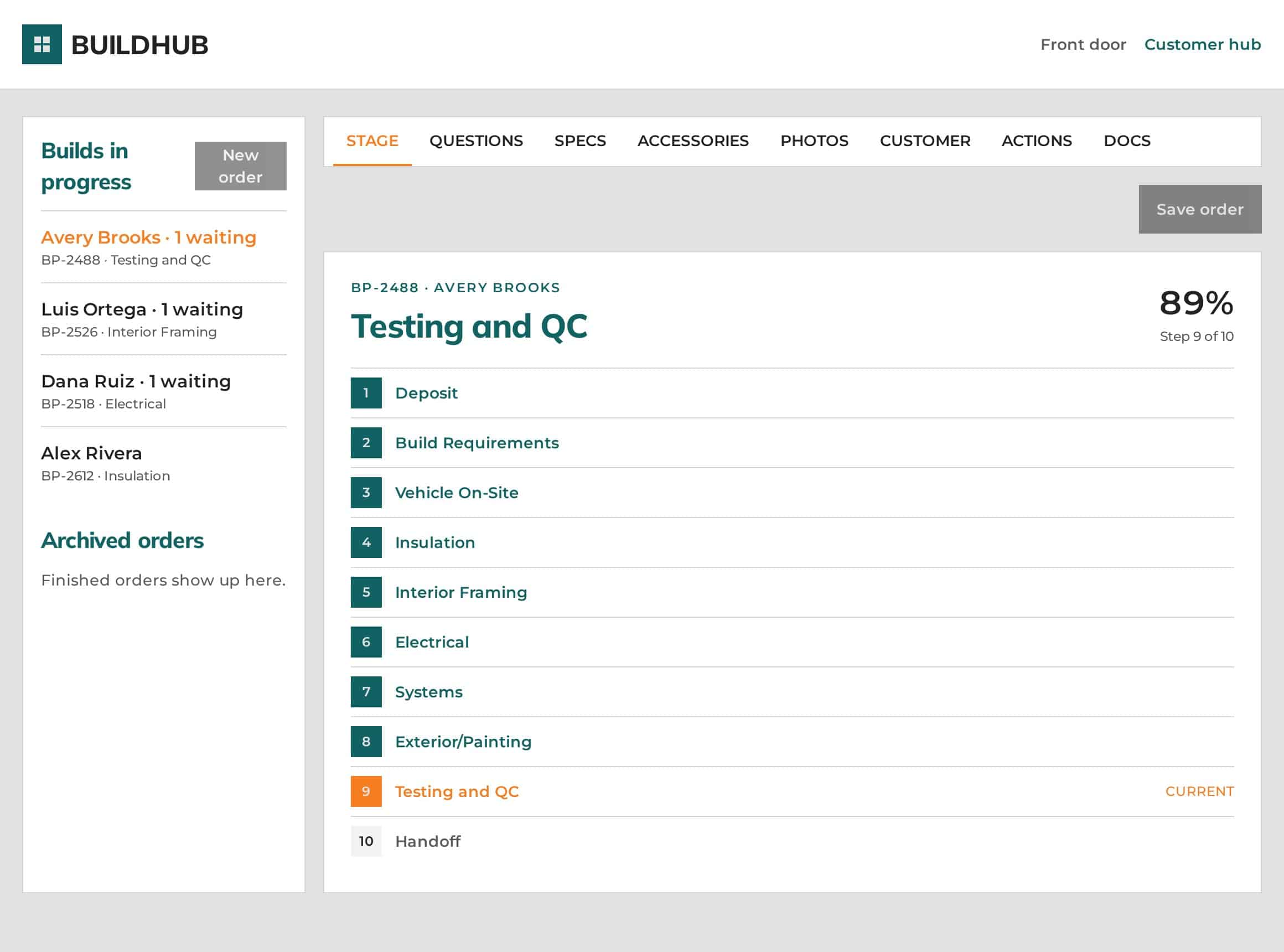1284x952 pixels.
Task: Open the PHOTOS tab
Action: click(814, 141)
